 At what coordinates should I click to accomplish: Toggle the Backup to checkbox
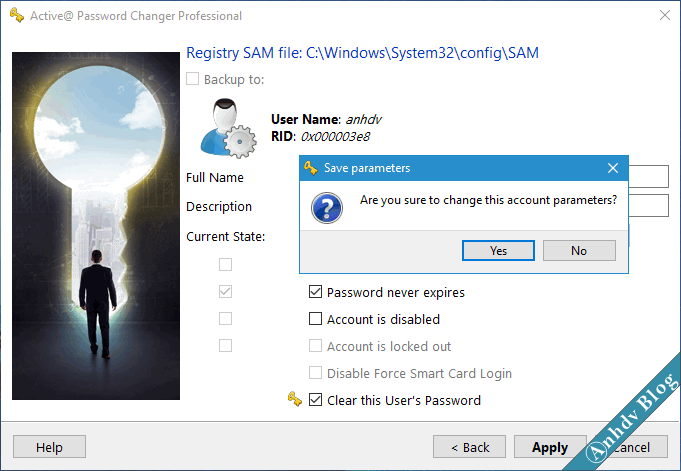click(192, 79)
